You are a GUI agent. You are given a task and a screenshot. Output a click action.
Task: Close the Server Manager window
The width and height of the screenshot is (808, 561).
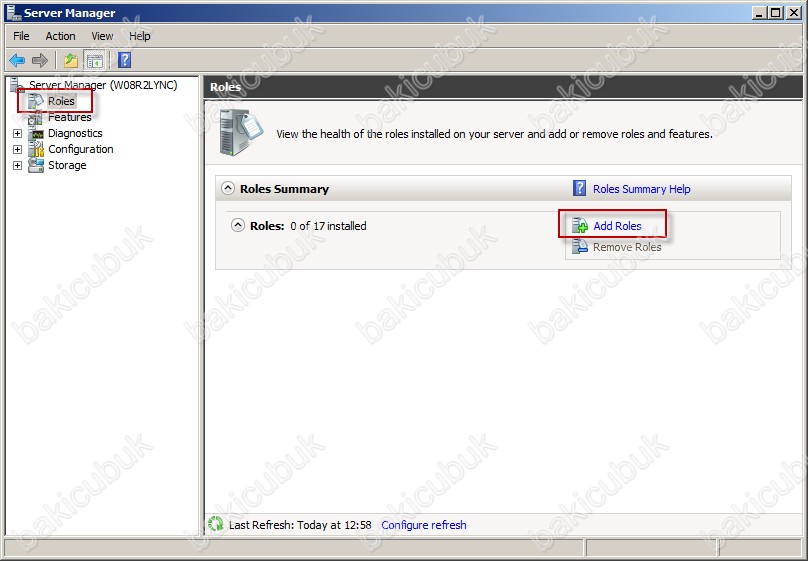pos(794,12)
